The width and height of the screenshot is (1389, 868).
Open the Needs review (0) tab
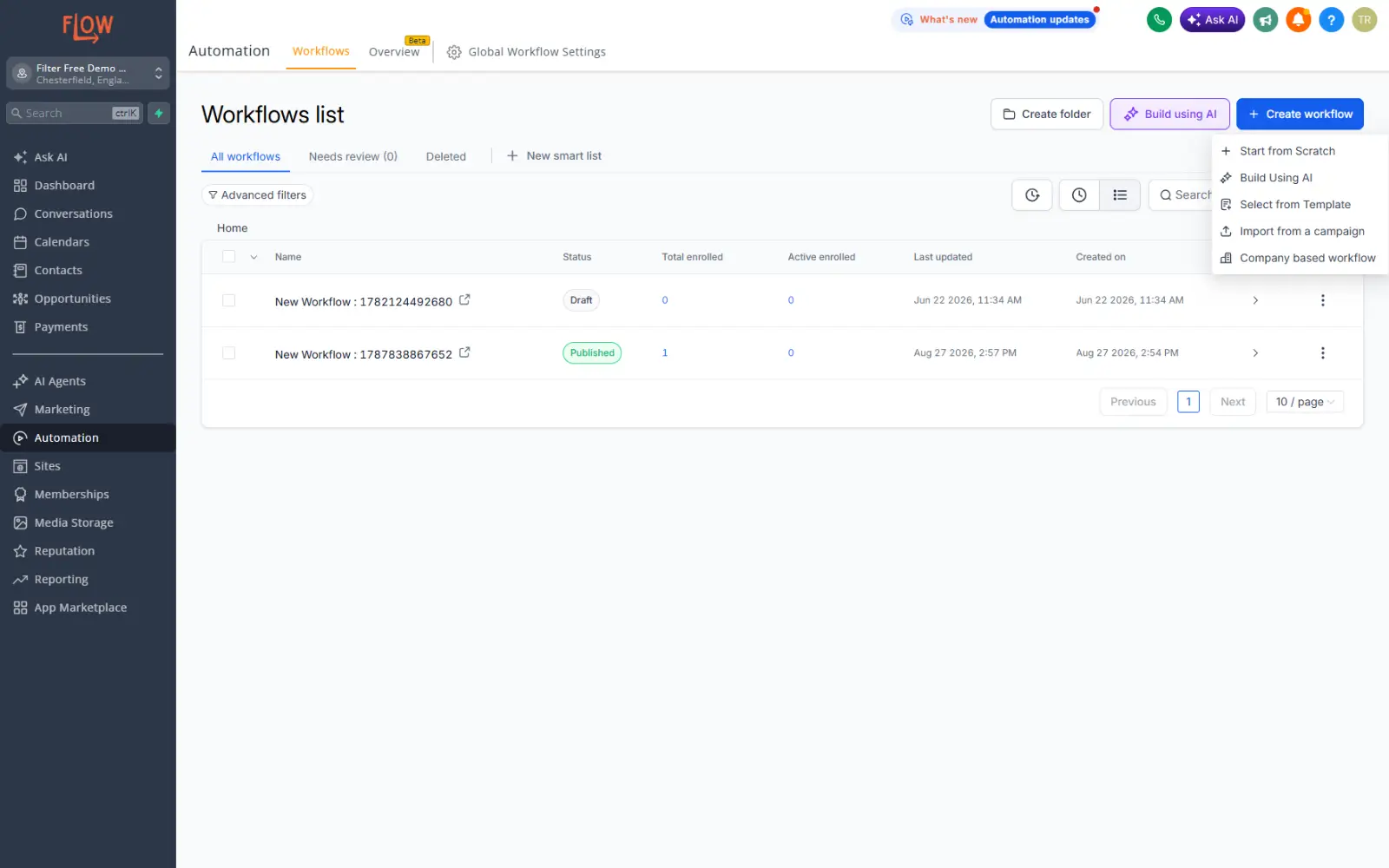352,157
